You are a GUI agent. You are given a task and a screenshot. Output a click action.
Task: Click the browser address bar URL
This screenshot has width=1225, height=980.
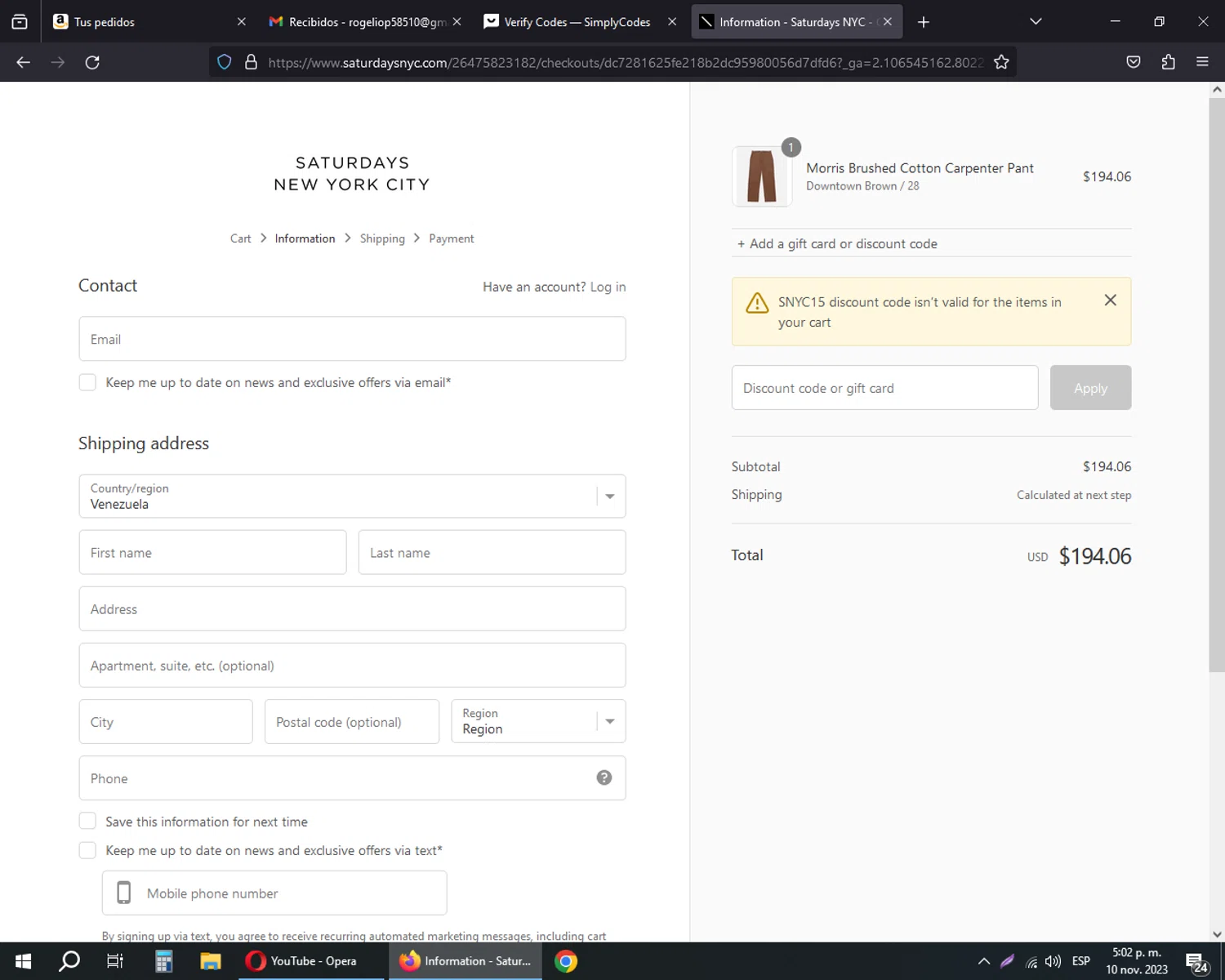pyautogui.click(x=625, y=62)
